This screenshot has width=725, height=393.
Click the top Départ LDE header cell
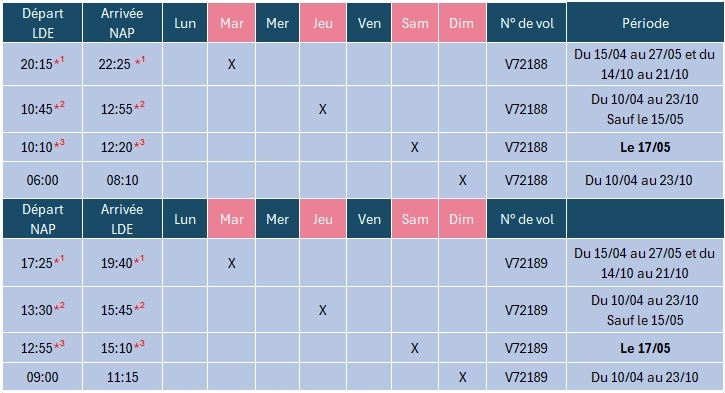(43, 23)
